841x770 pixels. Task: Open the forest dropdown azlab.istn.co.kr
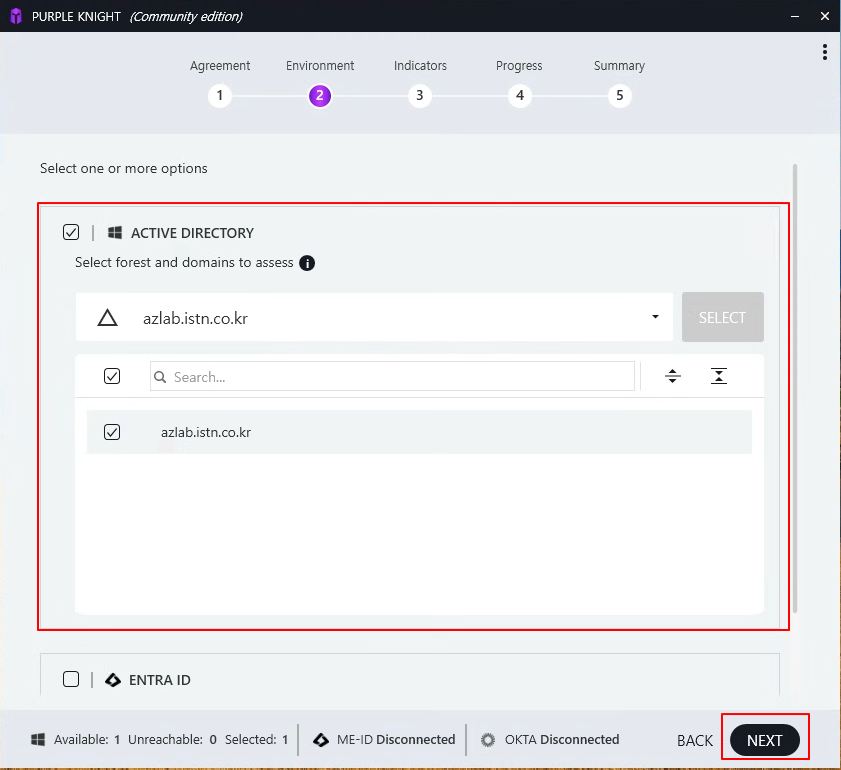point(374,317)
